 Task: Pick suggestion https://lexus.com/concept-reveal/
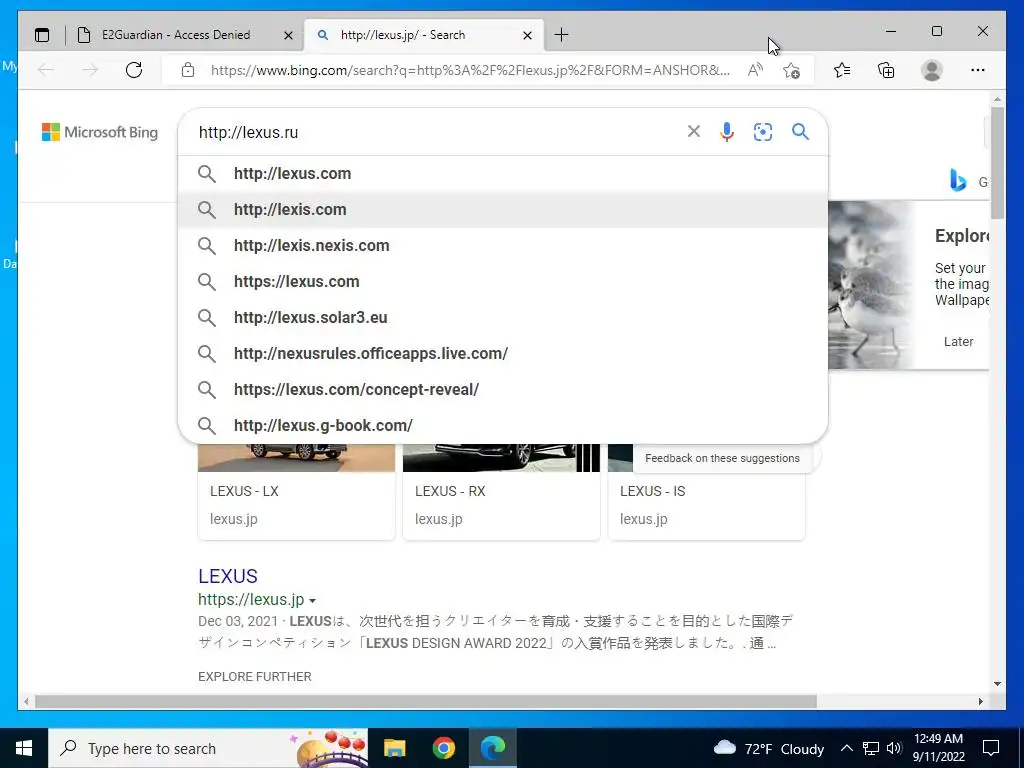(x=503, y=389)
